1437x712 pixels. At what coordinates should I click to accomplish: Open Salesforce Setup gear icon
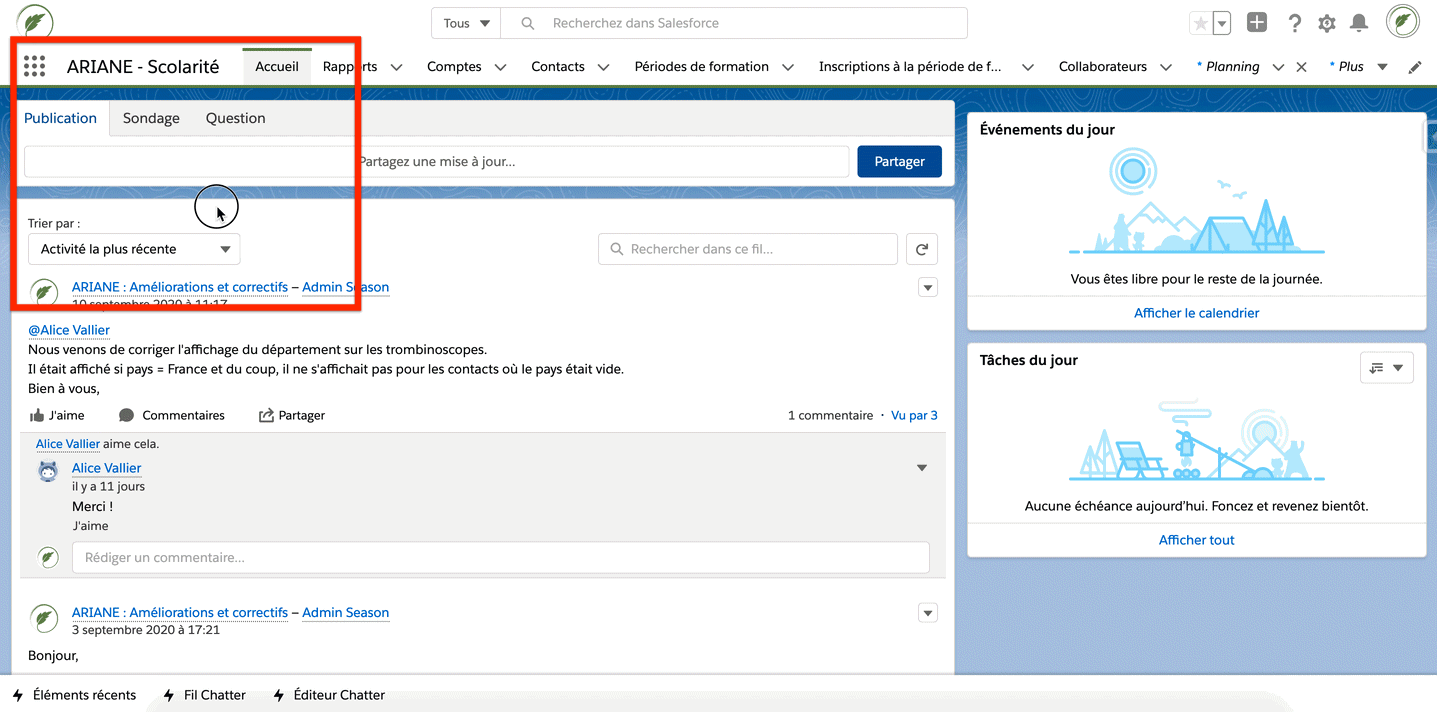[1327, 22]
